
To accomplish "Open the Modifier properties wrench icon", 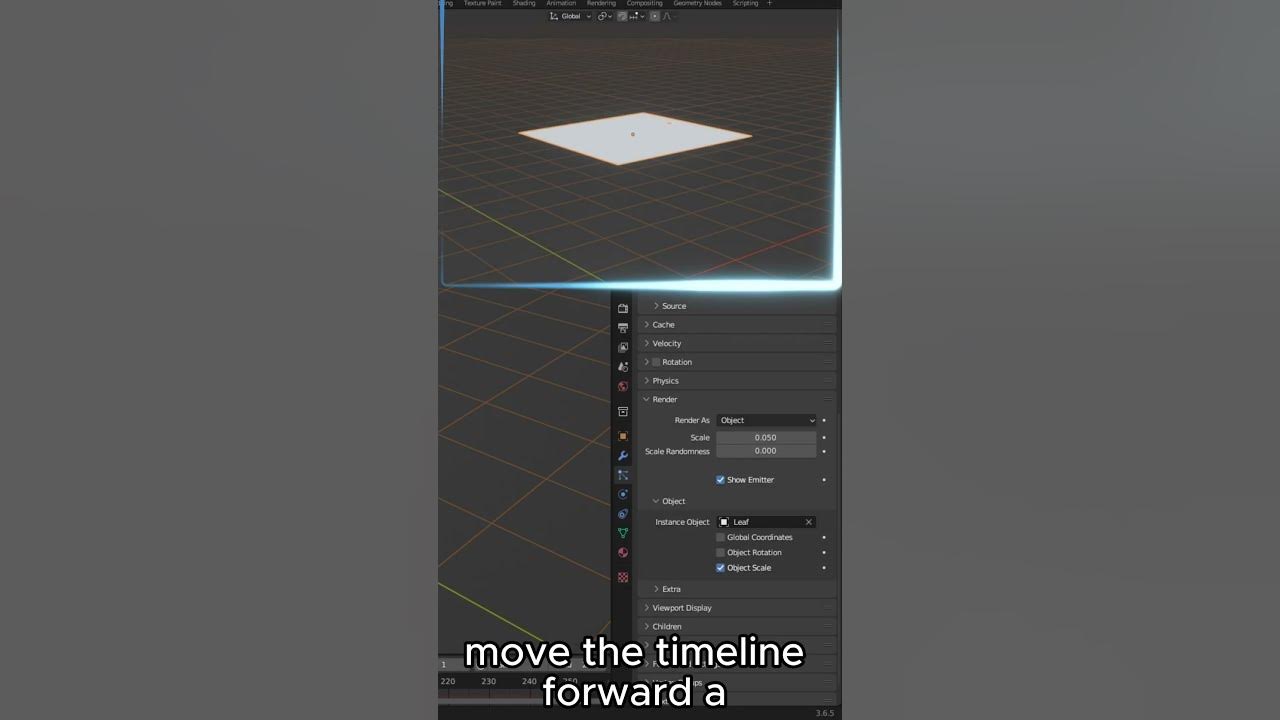I will click(623, 456).
